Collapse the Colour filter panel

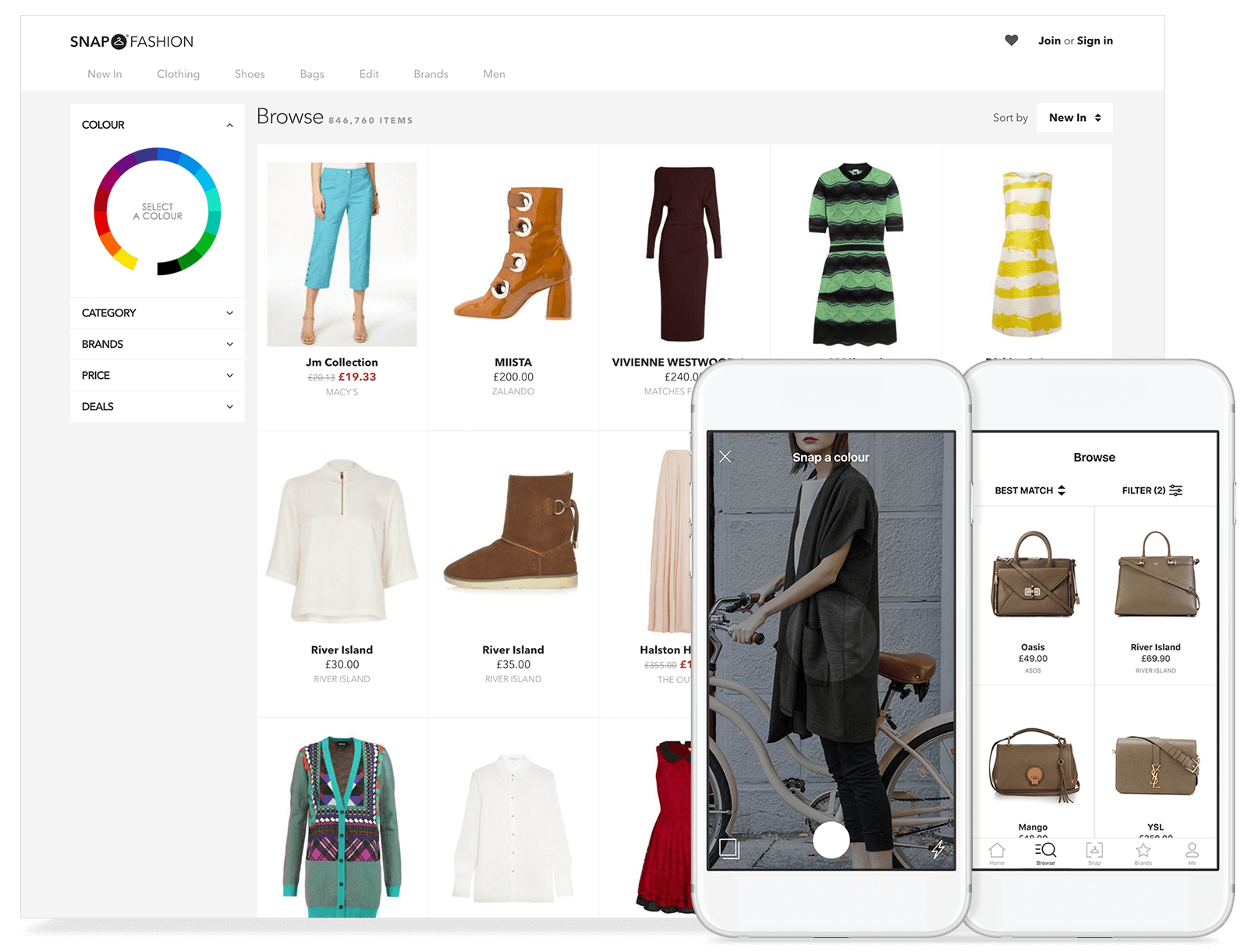[x=229, y=125]
